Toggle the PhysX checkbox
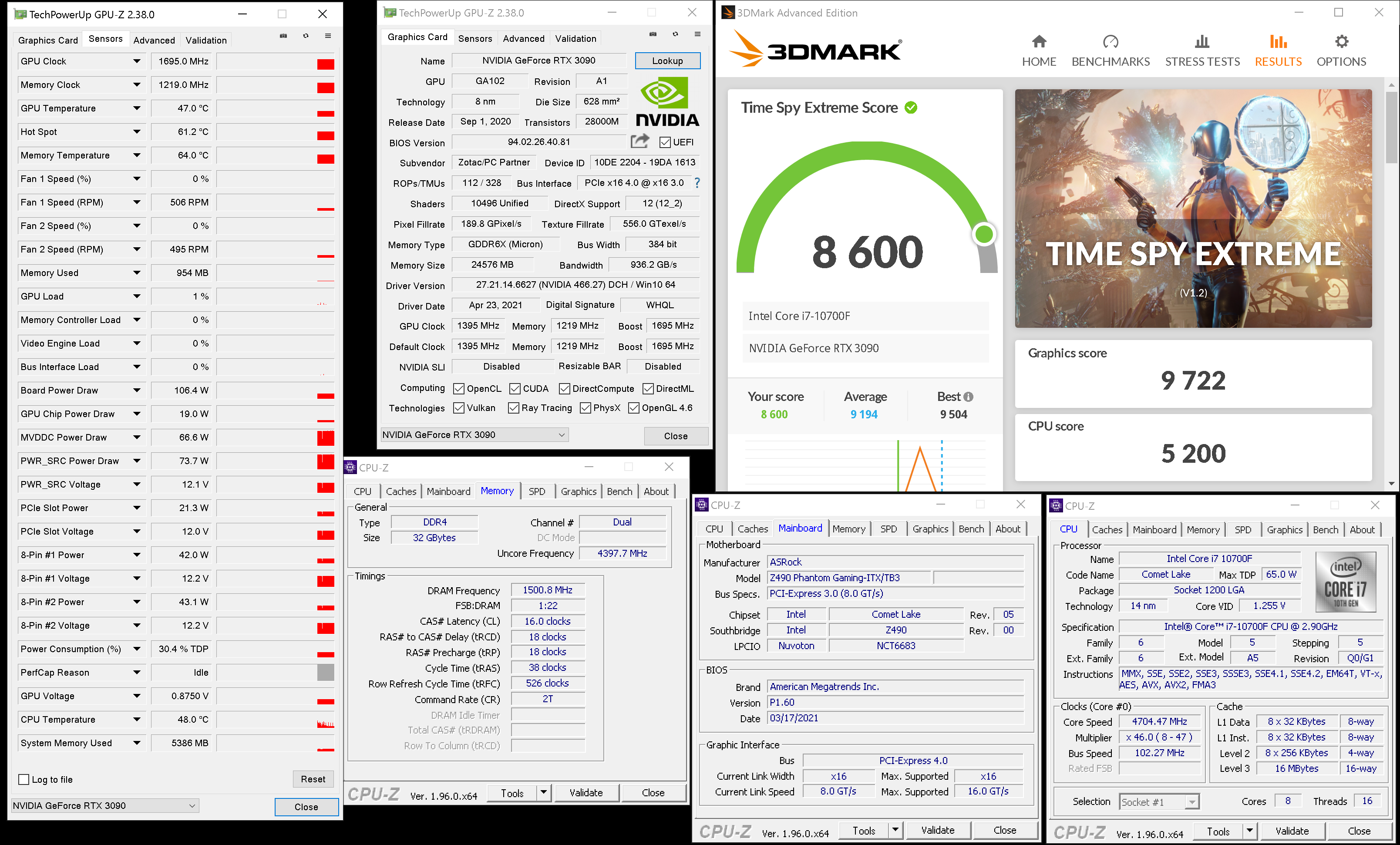Viewport: 1400px width, 845px height. point(585,408)
